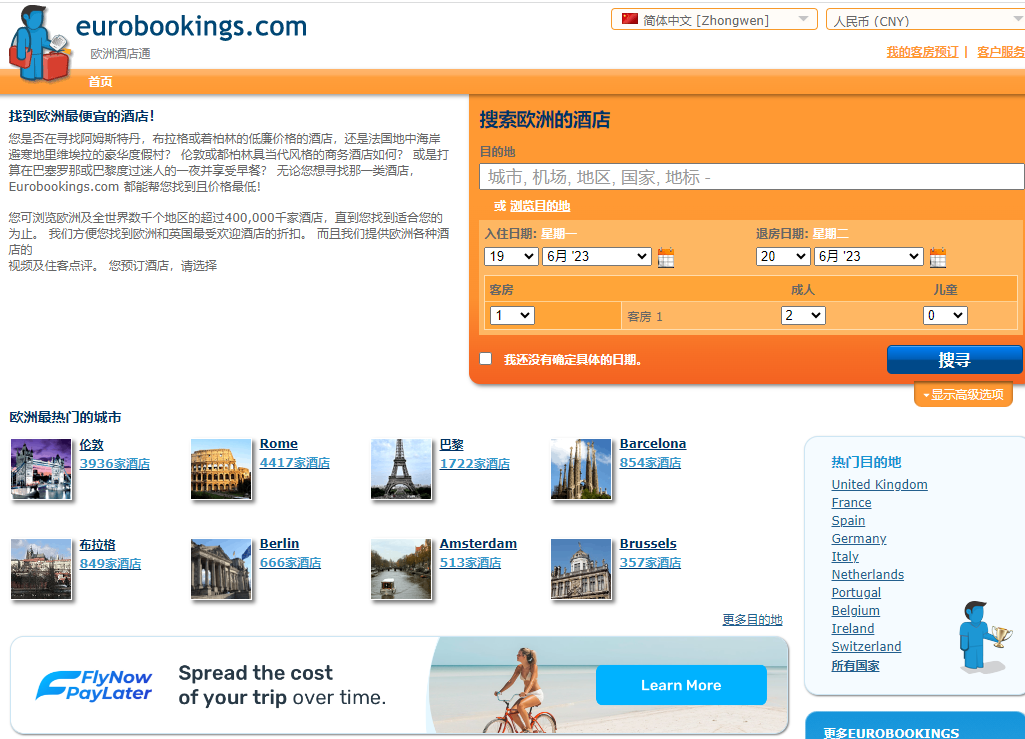This screenshot has width=1025, height=739.
Task: Click the Barcelona Sagrada Familia thumbnail
Action: [581, 468]
